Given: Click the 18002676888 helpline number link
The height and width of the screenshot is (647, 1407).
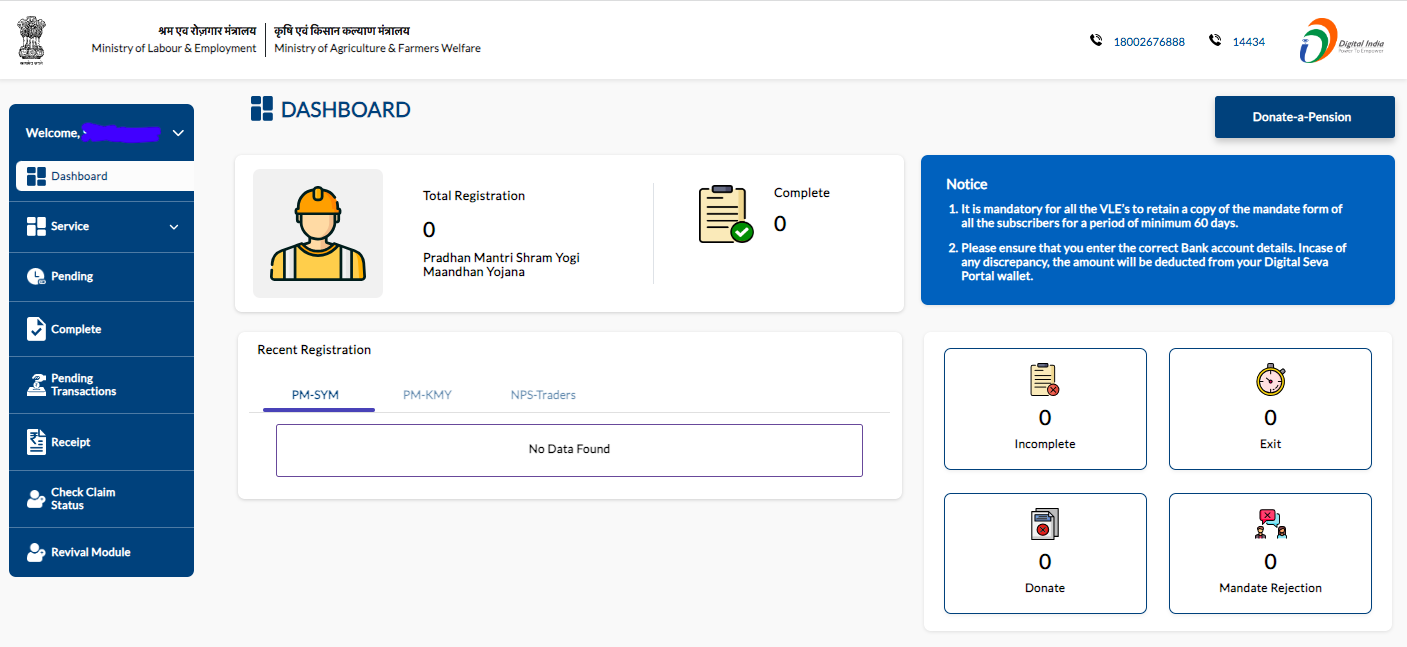Looking at the screenshot, I should coord(1148,42).
